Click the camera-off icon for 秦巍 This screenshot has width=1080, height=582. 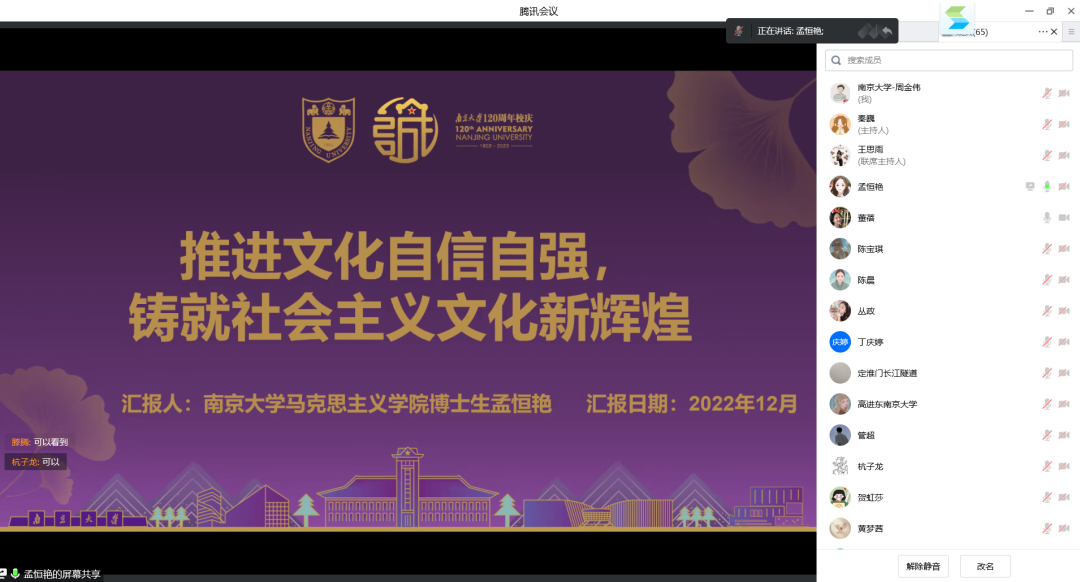click(1064, 125)
